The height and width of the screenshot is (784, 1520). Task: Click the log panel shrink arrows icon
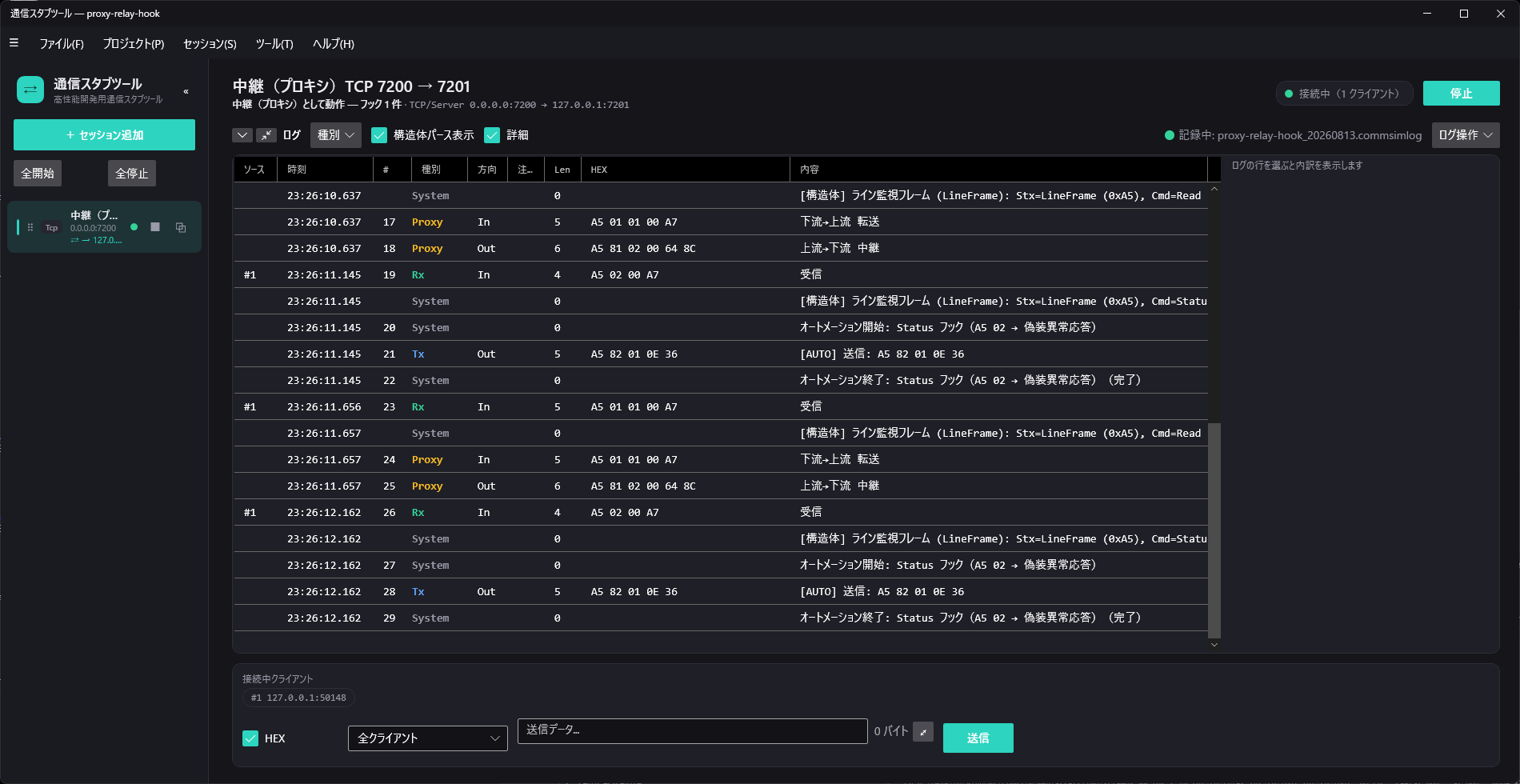click(x=266, y=135)
